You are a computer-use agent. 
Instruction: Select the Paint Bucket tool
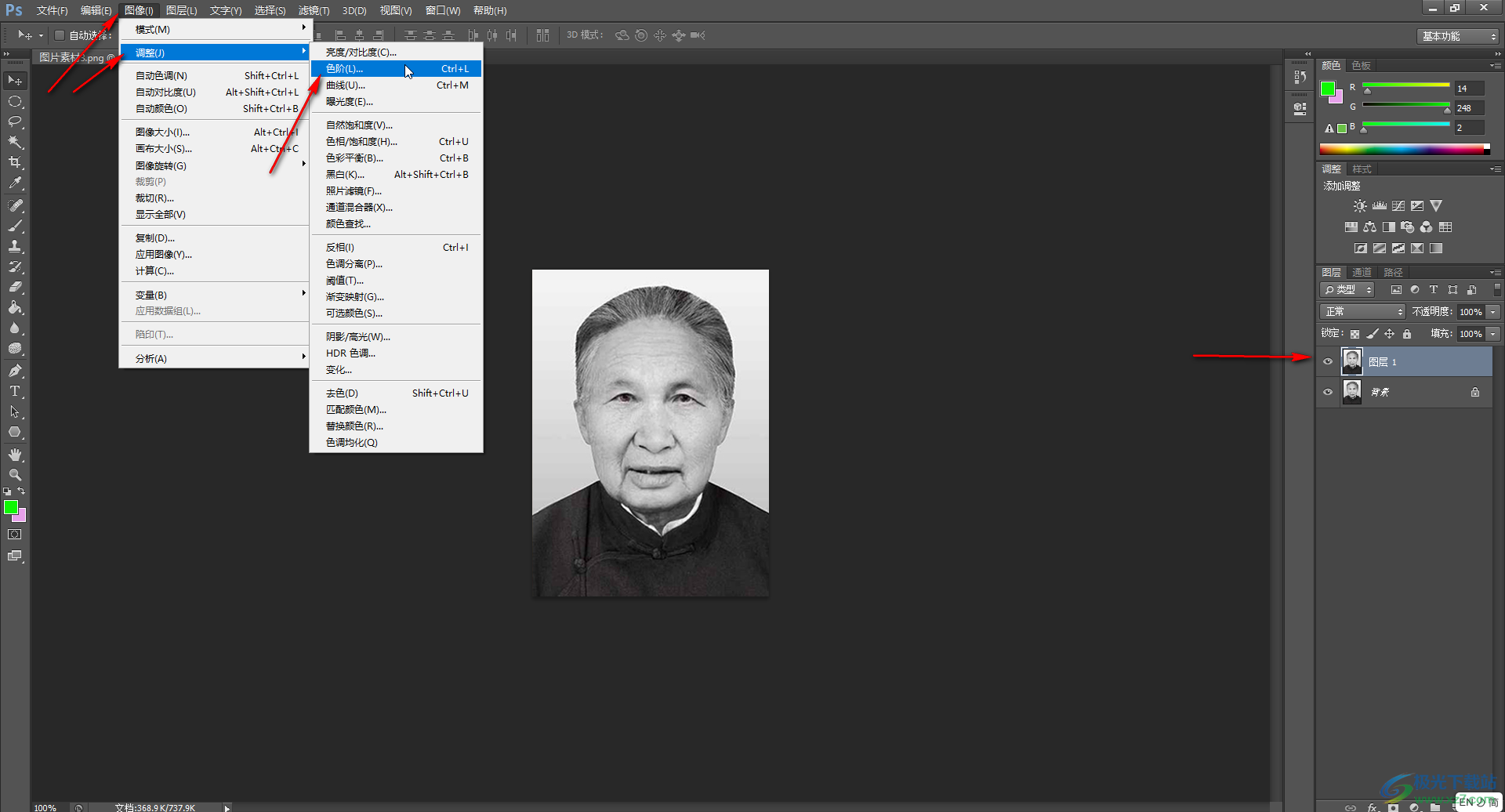point(15,307)
